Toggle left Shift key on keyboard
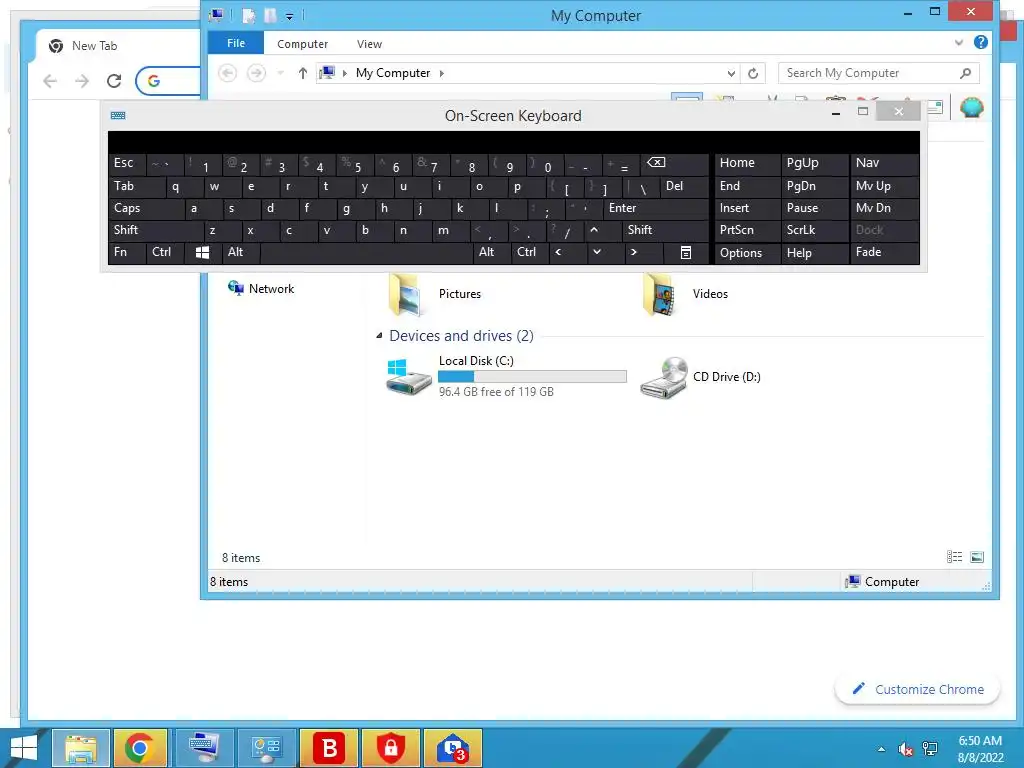Viewport: 1024px width, 768px height. [155, 231]
